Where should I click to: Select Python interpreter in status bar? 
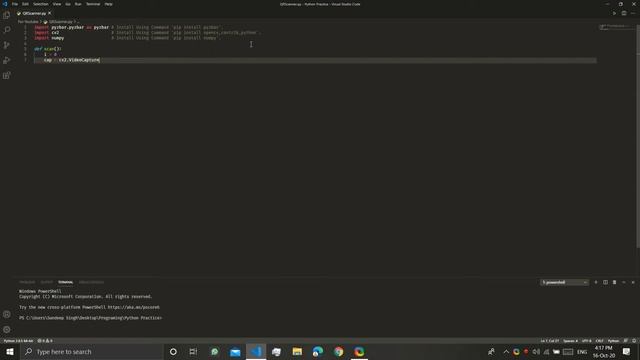[x=18, y=340]
